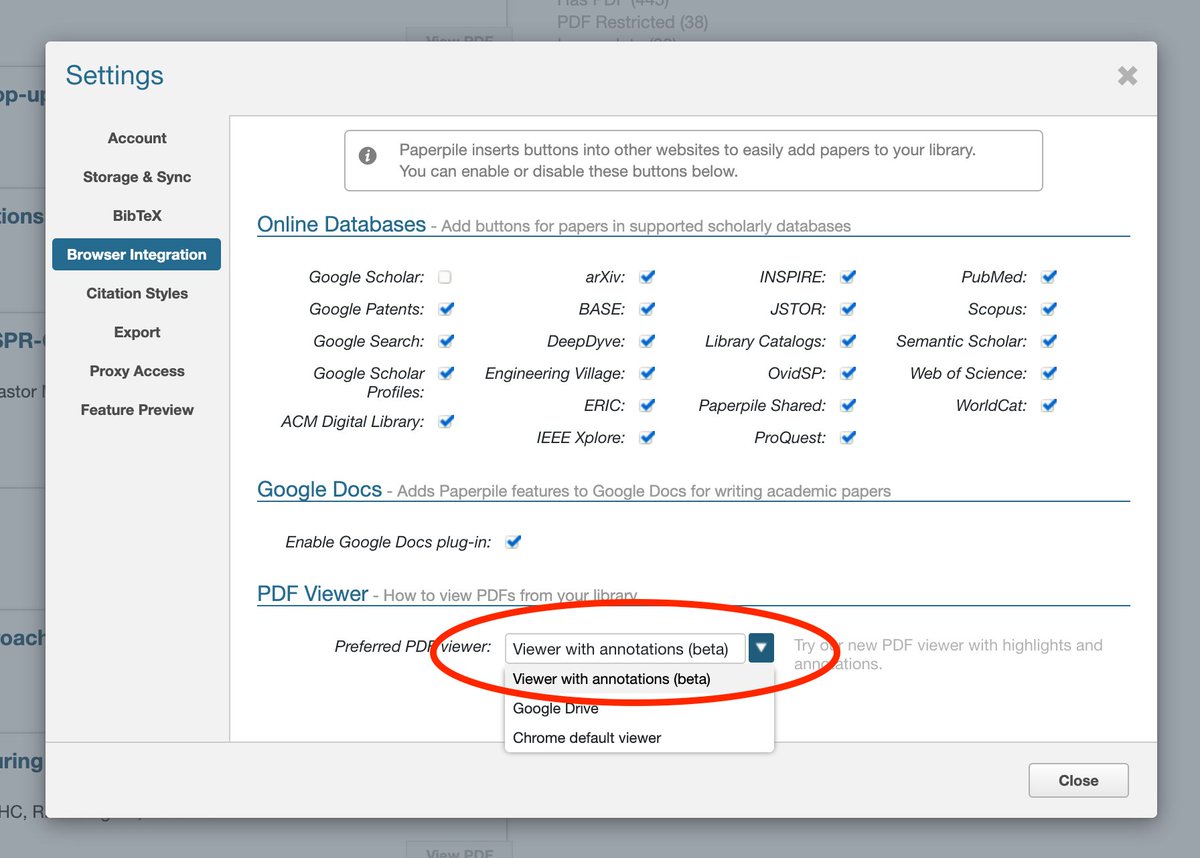Image resolution: width=1200 pixels, height=858 pixels.
Task: Uncheck the BASE database checkbox
Action: [x=648, y=309]
